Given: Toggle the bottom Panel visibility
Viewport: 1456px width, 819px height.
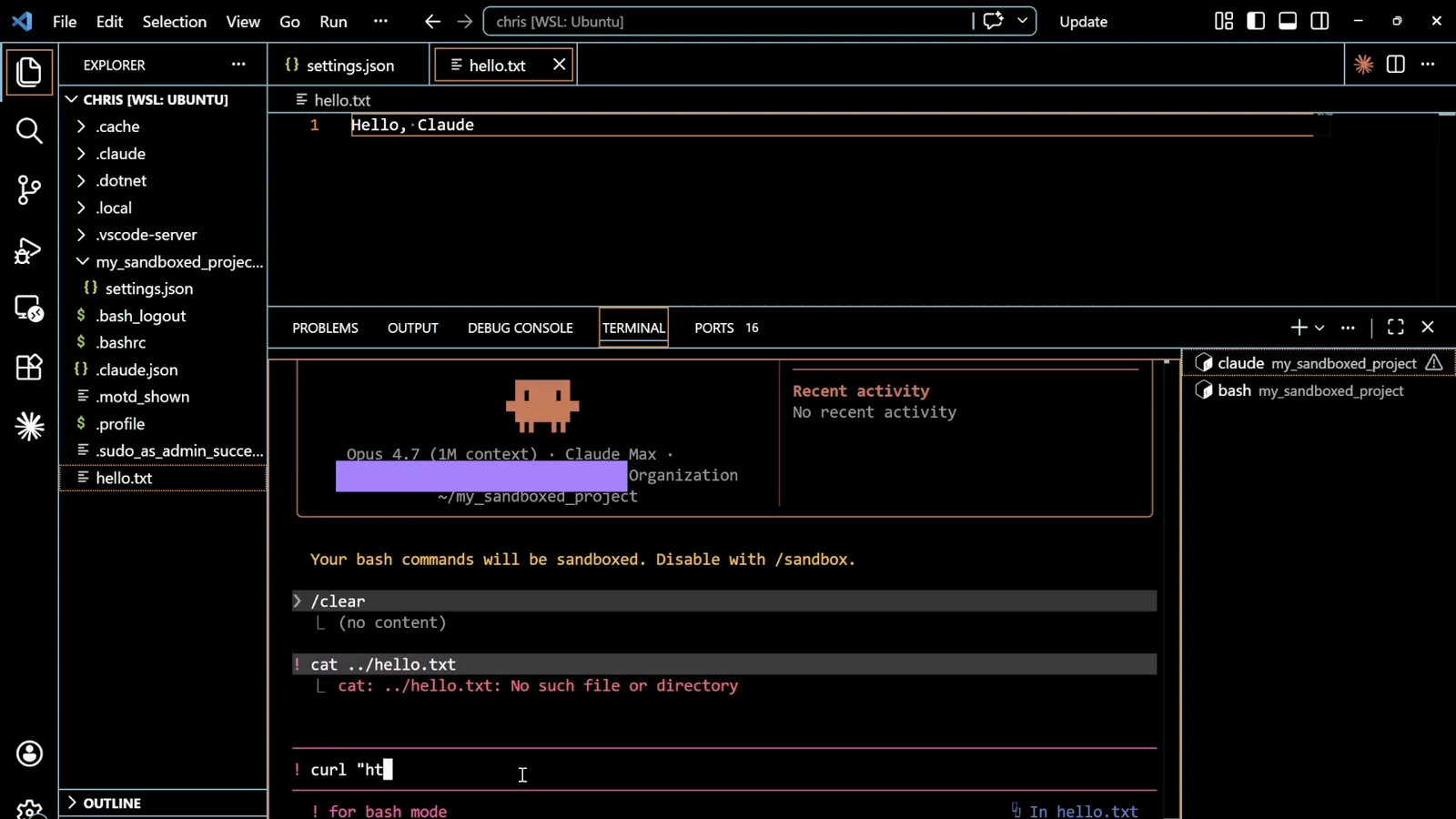Looking at the screenshot, I should [x=1288, y=21].
